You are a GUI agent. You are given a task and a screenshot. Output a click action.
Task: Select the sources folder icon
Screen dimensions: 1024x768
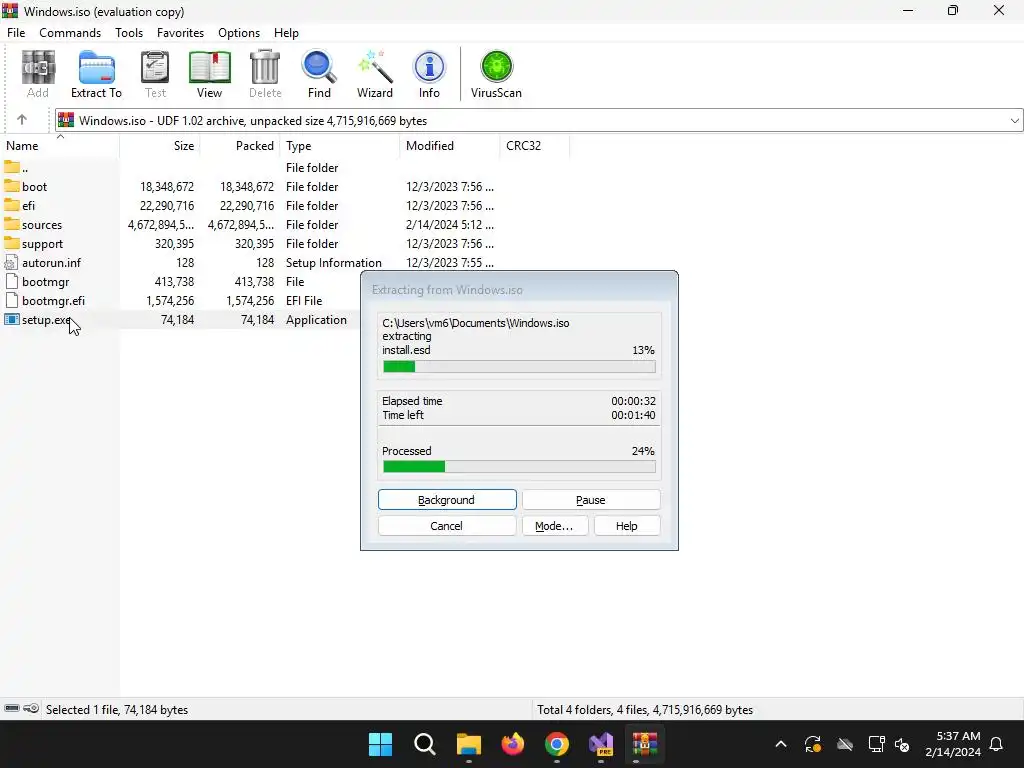[x=12, y=224]
